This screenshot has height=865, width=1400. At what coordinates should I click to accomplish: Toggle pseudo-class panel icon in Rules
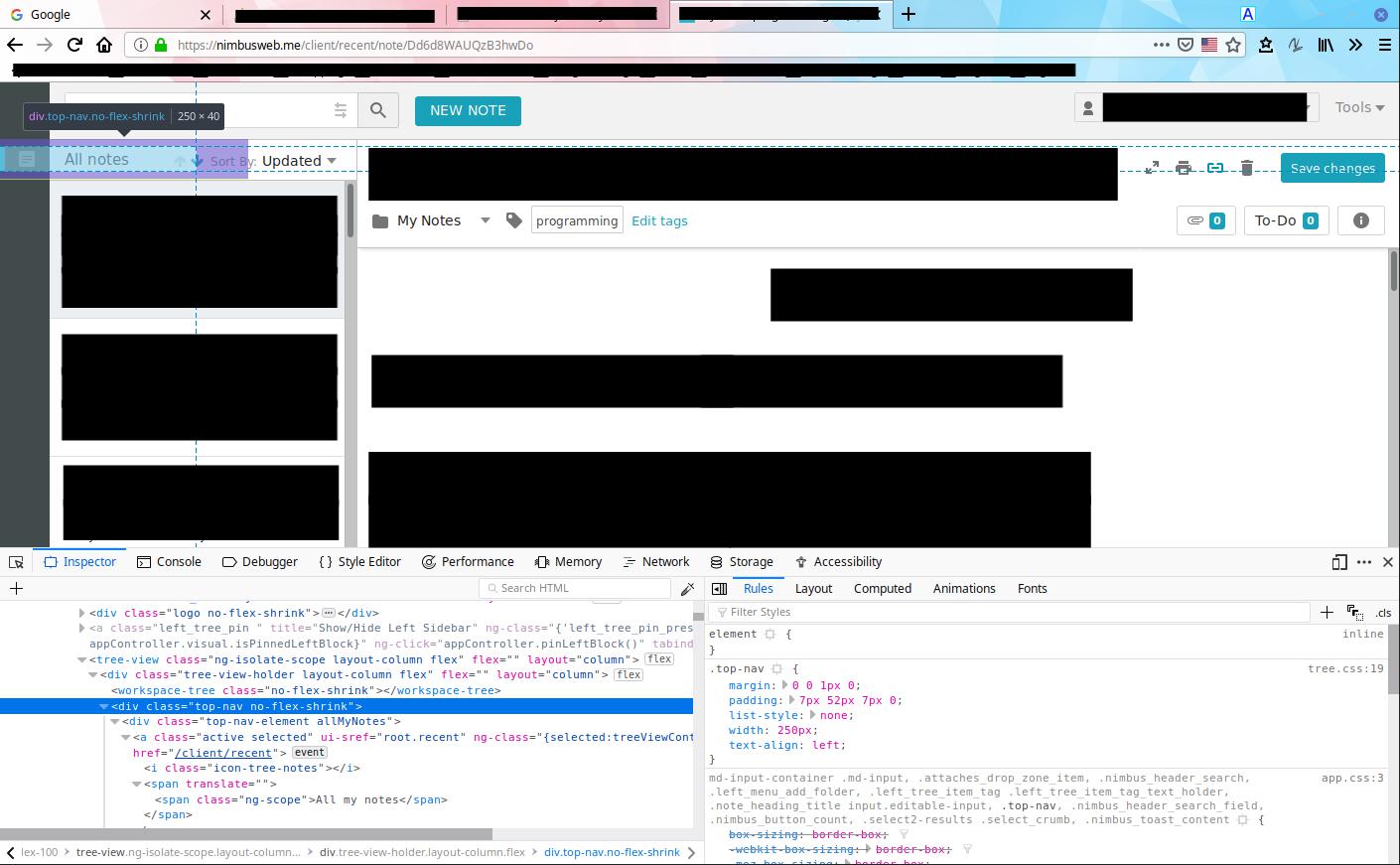pyautogui.click(x=1354, y=613)
